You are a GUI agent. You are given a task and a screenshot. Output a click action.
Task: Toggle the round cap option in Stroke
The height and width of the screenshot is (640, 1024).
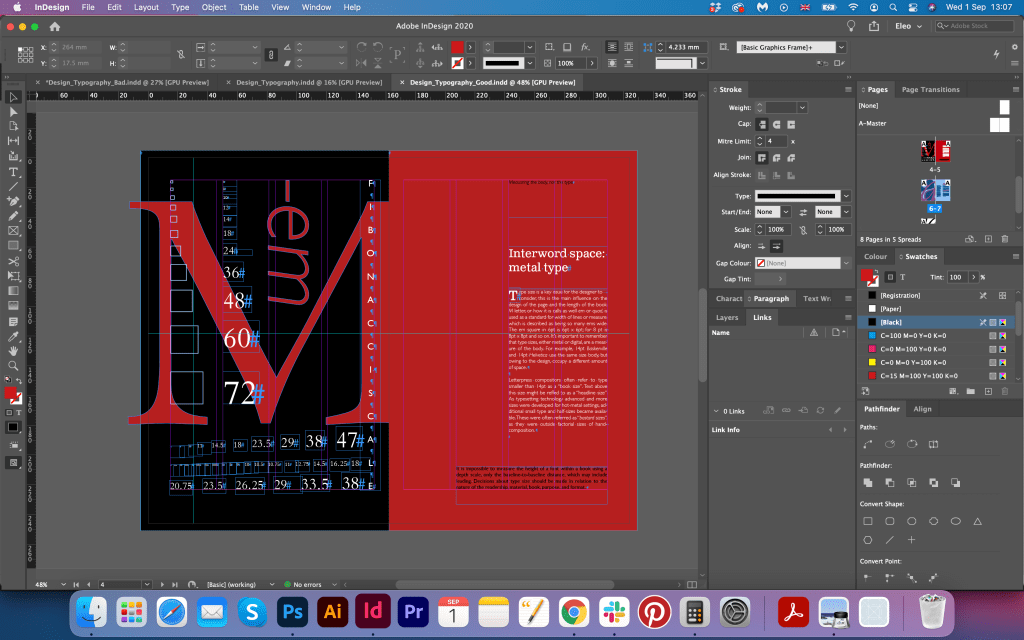776,124
